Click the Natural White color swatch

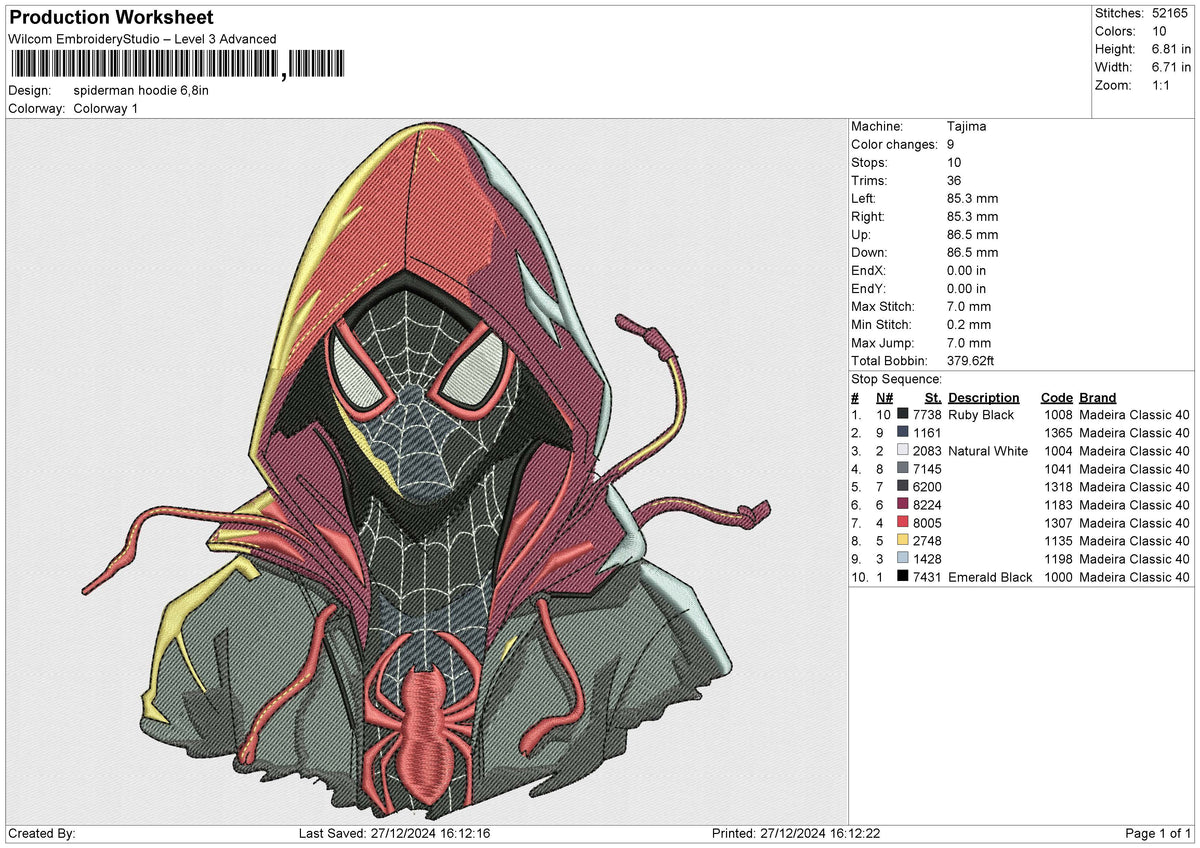(x=903, y=451)
